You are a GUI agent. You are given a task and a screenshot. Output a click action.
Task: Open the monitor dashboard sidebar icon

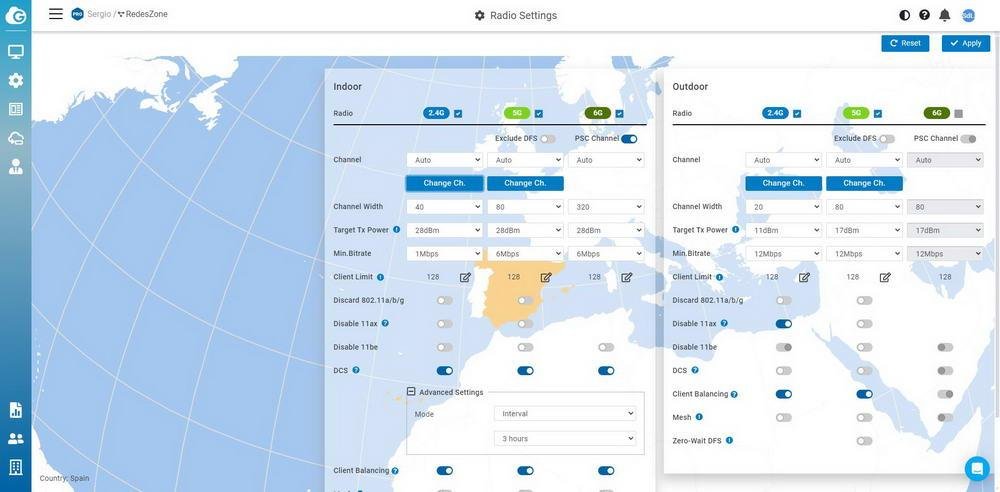point(15,52)
